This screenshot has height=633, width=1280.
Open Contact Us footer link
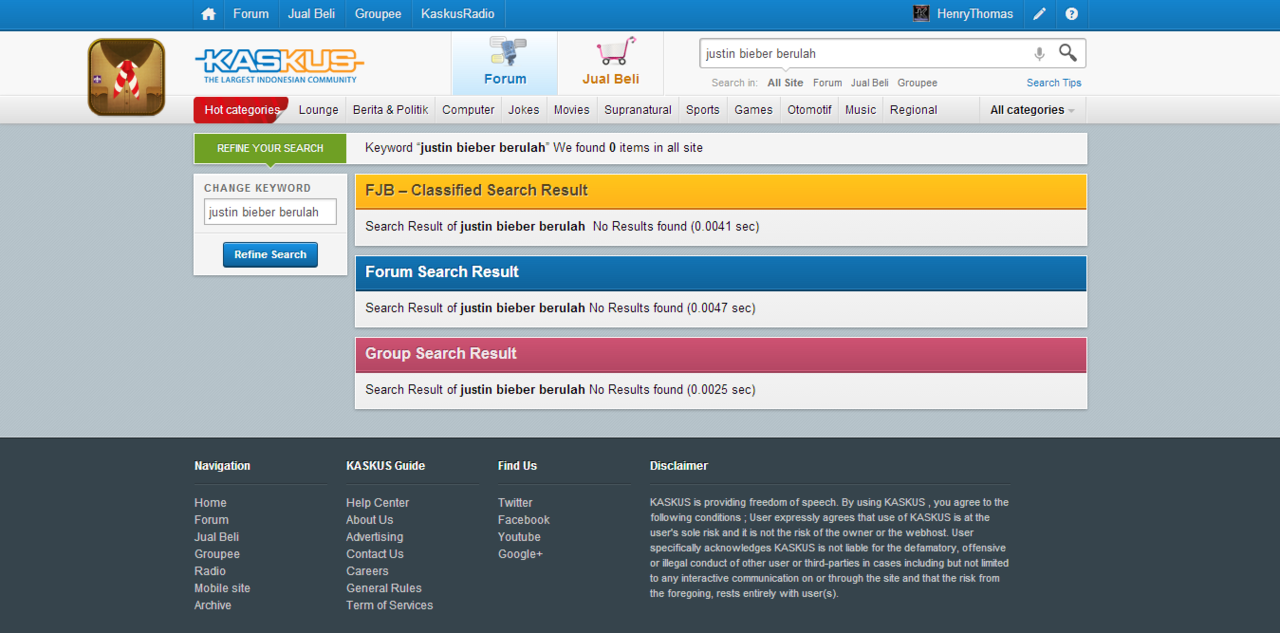pyautogui.click(x=375, y=554)
